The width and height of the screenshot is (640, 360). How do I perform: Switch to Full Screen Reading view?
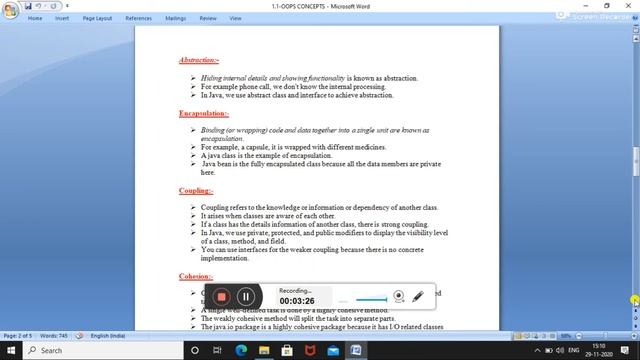tap(527, 336)
